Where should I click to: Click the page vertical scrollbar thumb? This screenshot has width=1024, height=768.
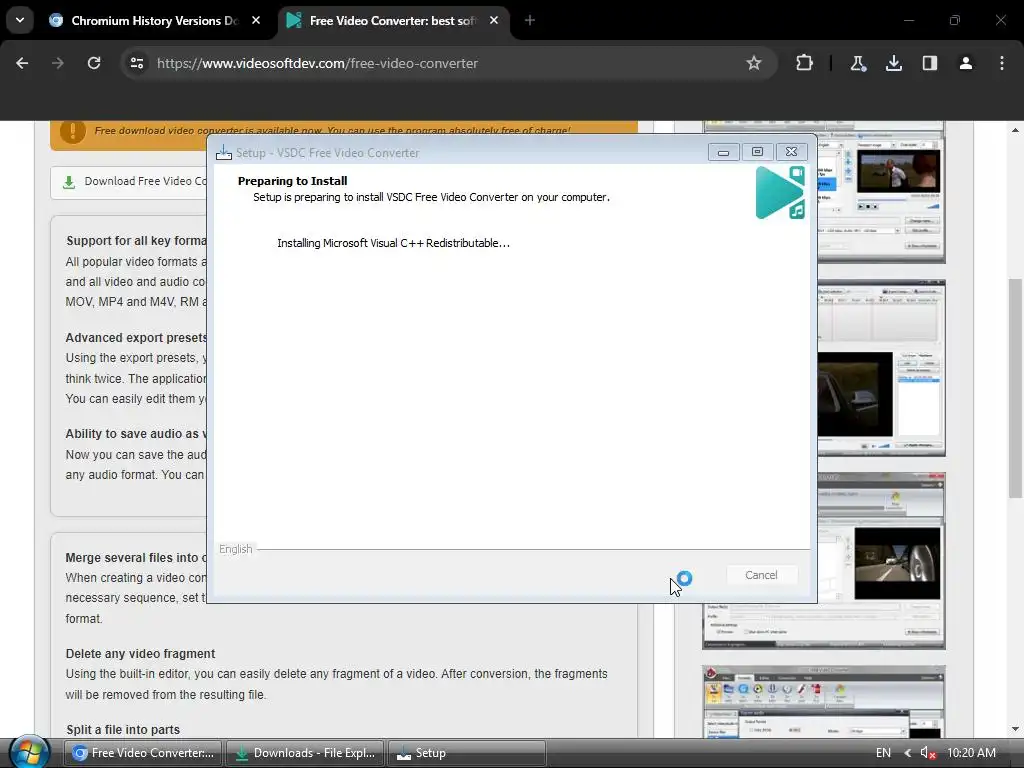1015,388
